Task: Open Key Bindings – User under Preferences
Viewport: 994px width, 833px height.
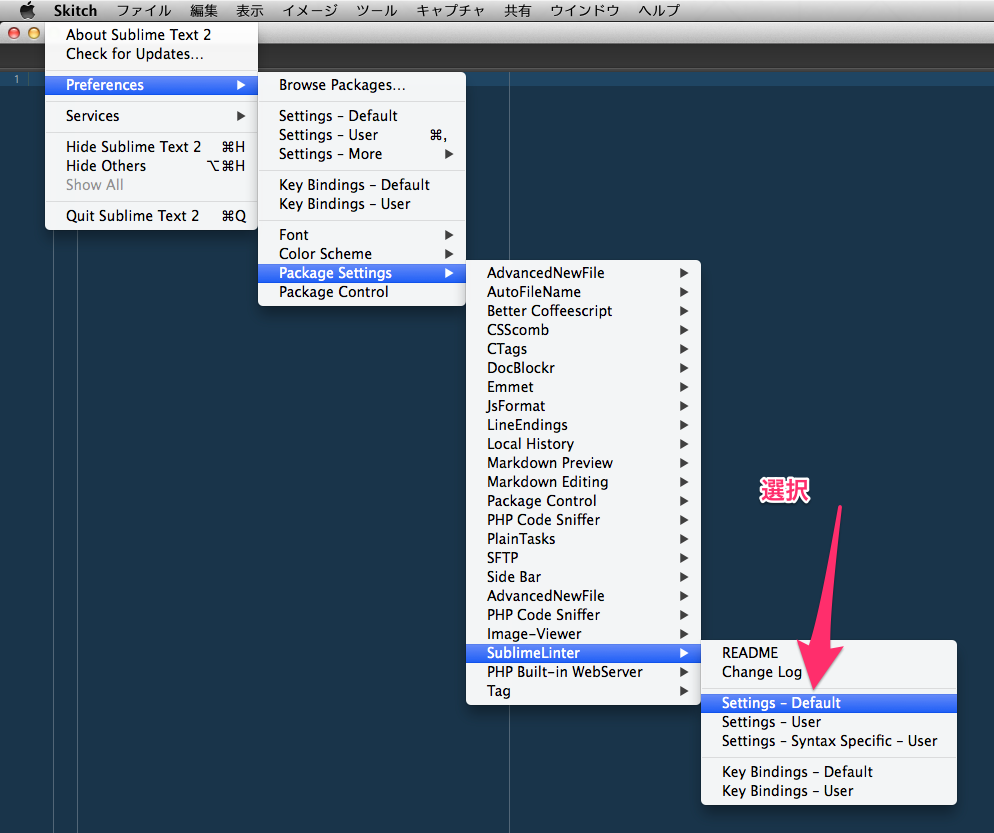Action: 362,203
